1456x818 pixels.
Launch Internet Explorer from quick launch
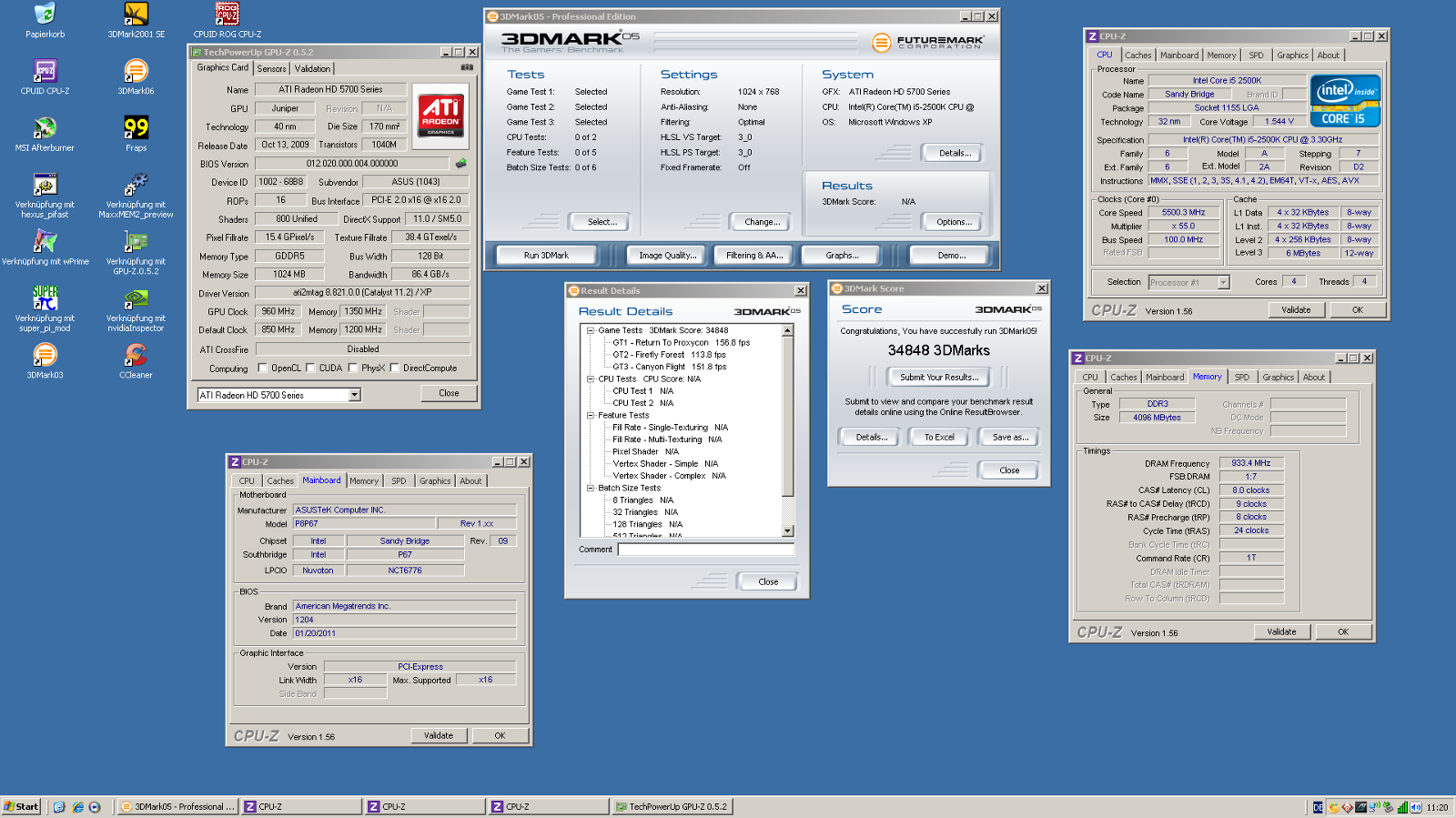click(x=77, y=807)
